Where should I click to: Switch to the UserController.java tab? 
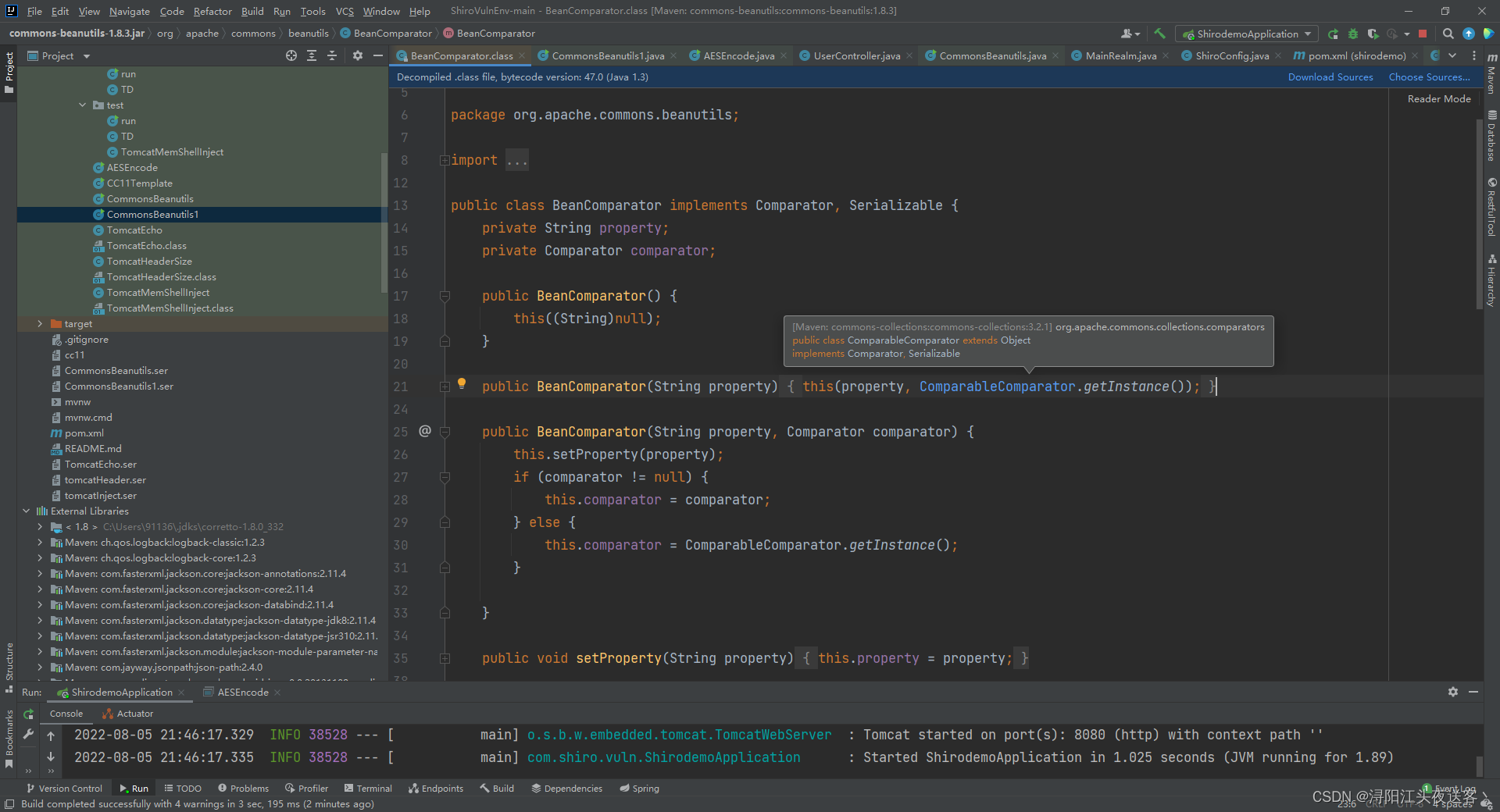[856, 55]
